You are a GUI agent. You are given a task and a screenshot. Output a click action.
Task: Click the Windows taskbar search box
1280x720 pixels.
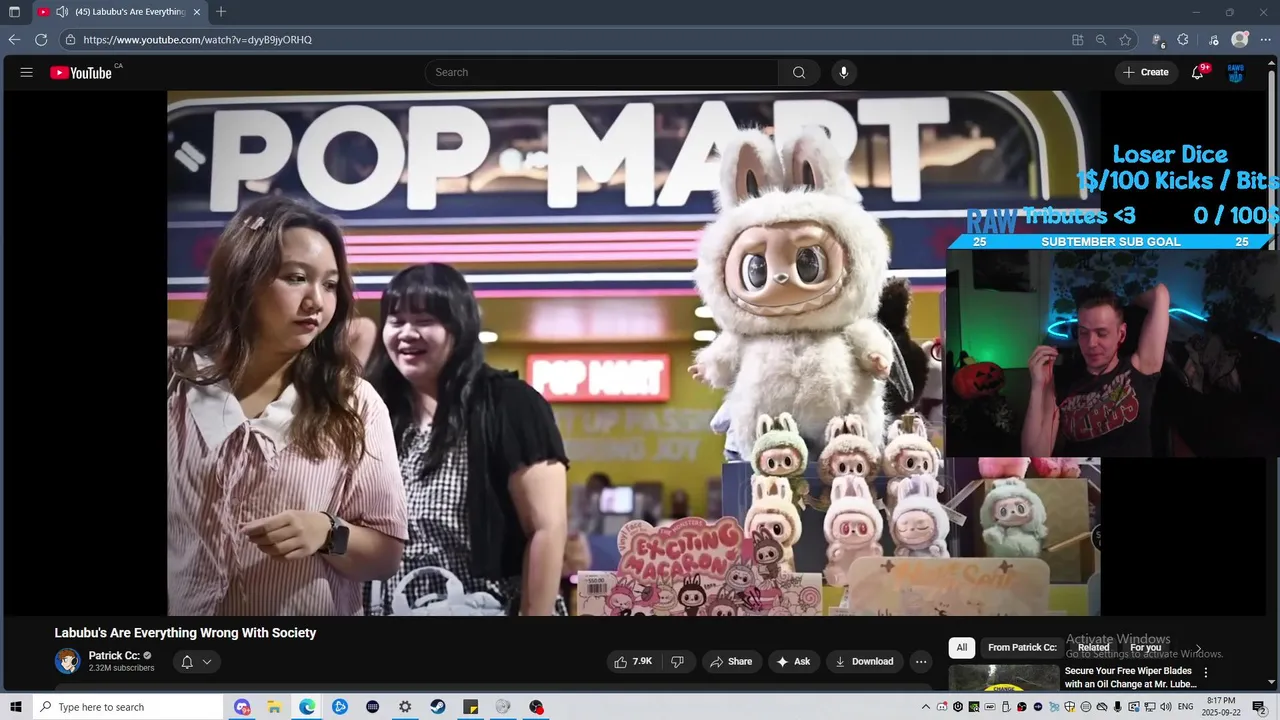point(128,707)
